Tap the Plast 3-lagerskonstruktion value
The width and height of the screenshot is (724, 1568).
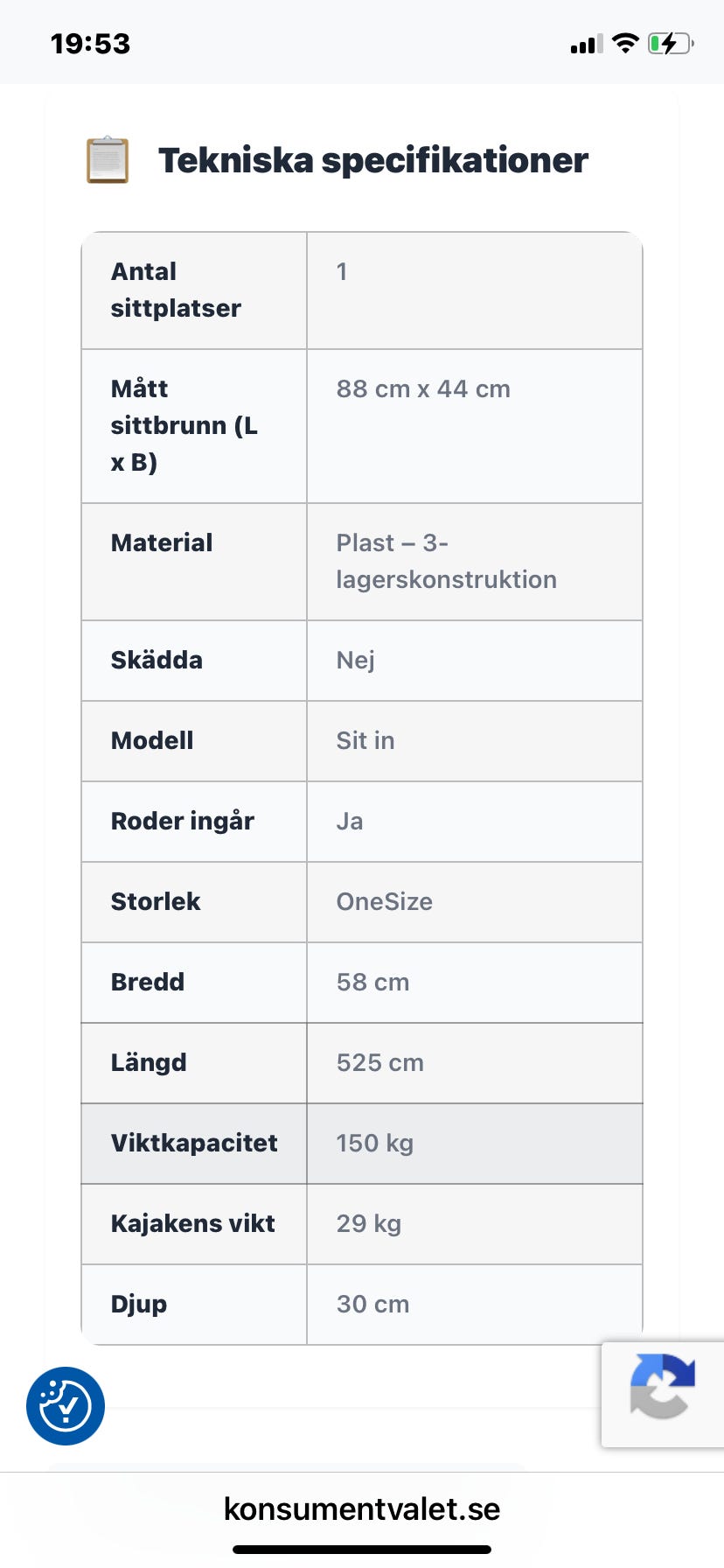446,561
